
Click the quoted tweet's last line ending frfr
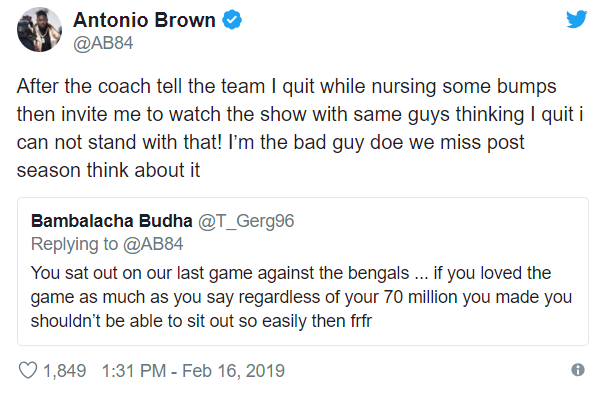(201, 321)
